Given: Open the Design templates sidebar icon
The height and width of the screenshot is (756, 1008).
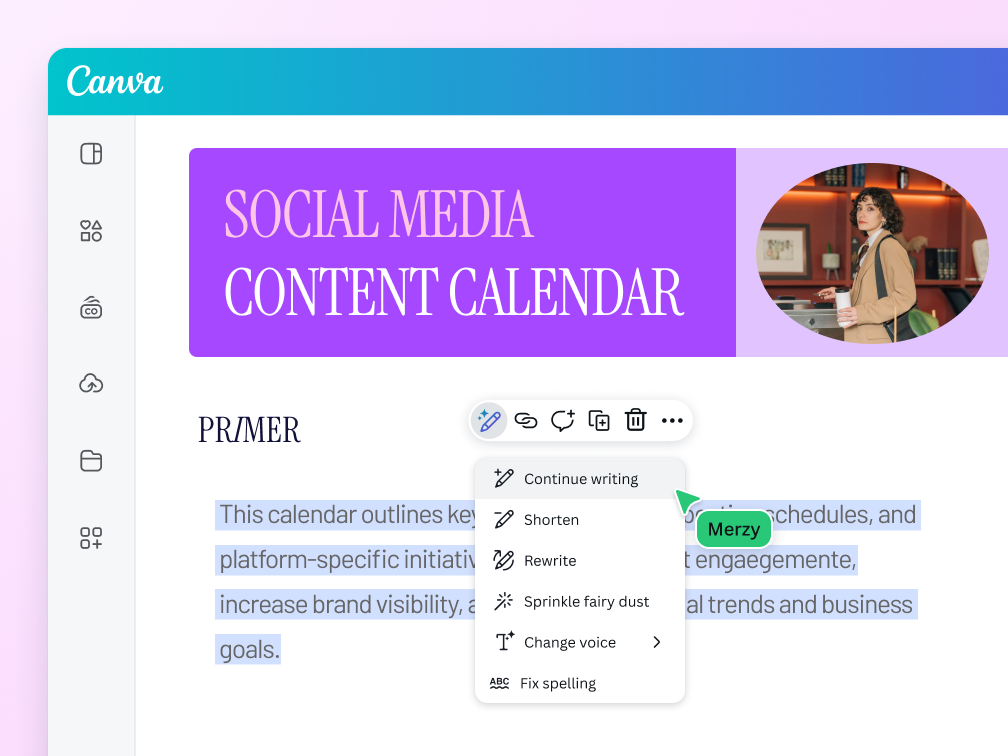Looking at the screenshot, I should tap(91, 154).
